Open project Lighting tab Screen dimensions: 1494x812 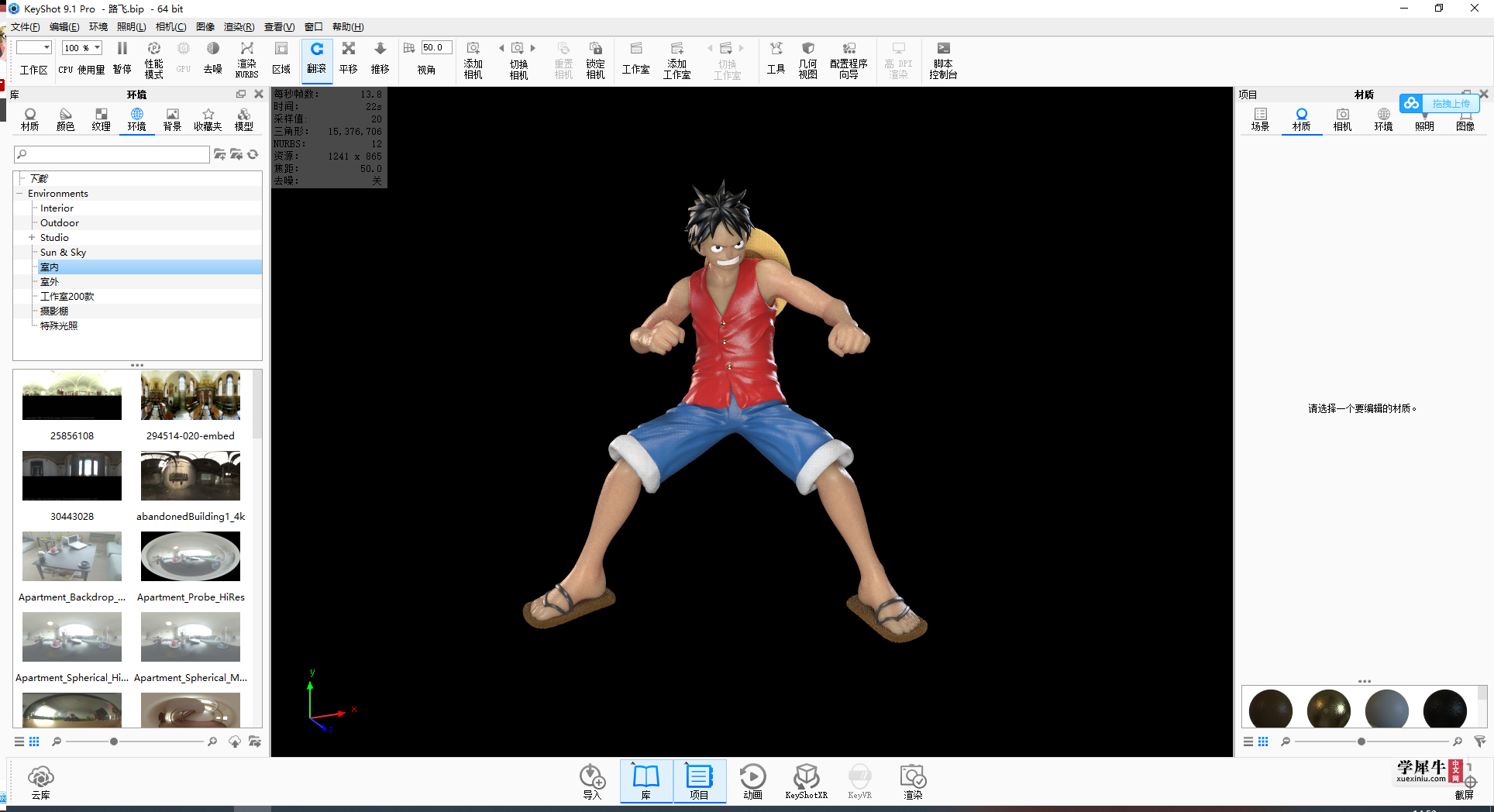coord(1424,120)
